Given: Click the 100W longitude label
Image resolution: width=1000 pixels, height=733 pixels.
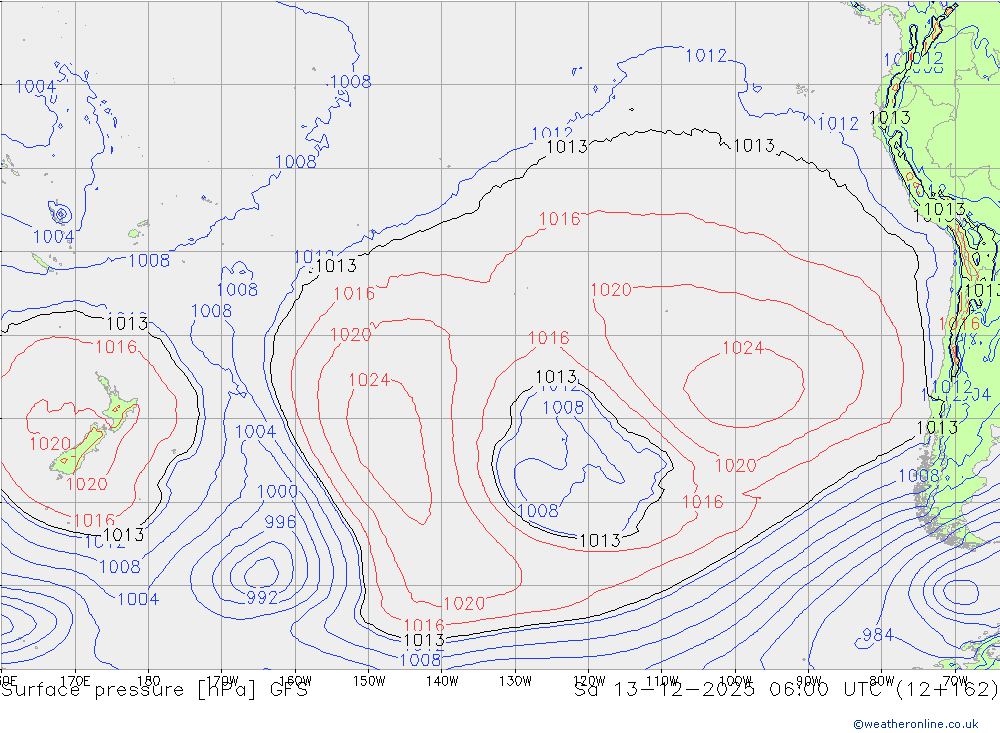Looking at the screenshot, I should point(735,681).
